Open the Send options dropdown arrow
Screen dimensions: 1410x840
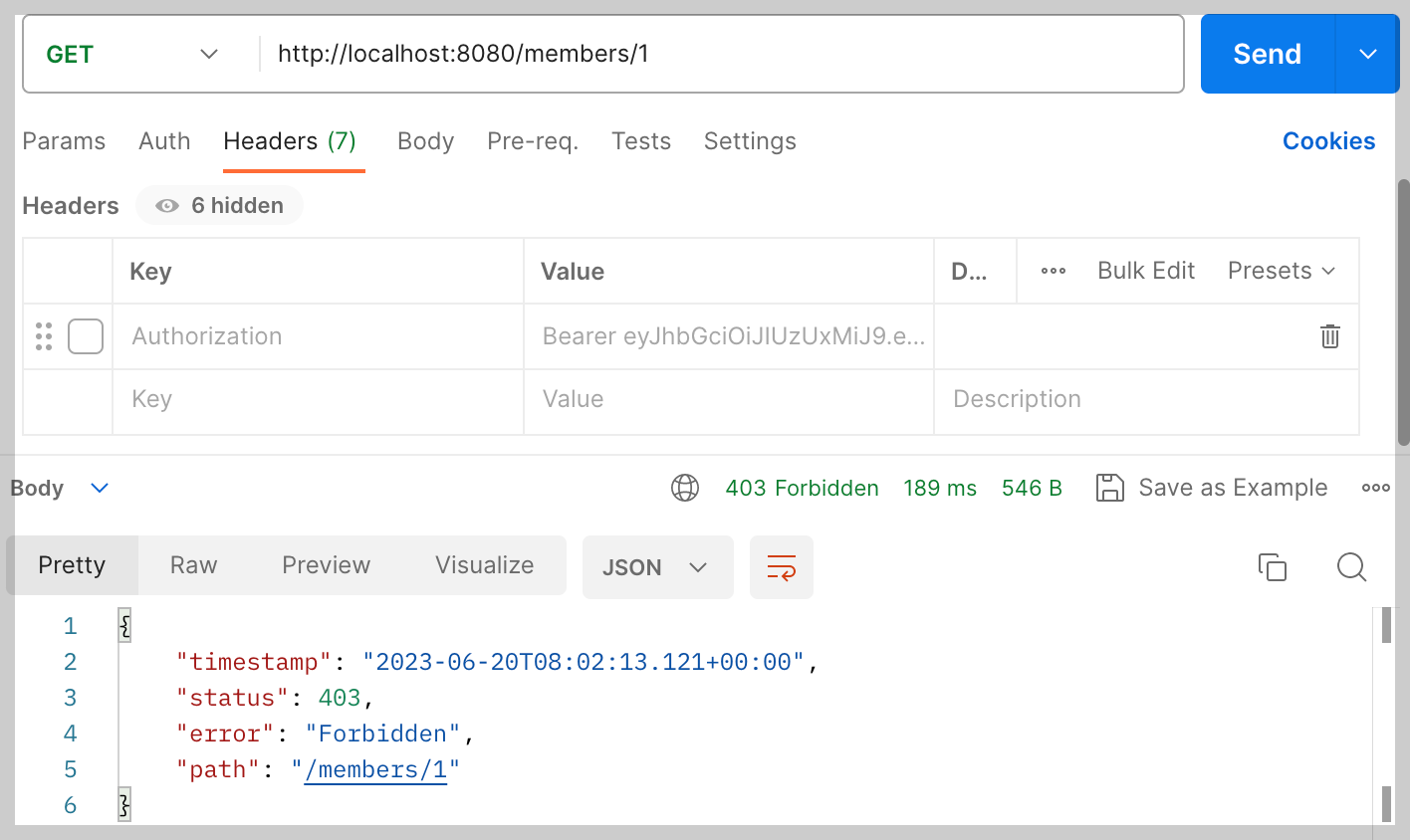click(x=1367, y=54)
